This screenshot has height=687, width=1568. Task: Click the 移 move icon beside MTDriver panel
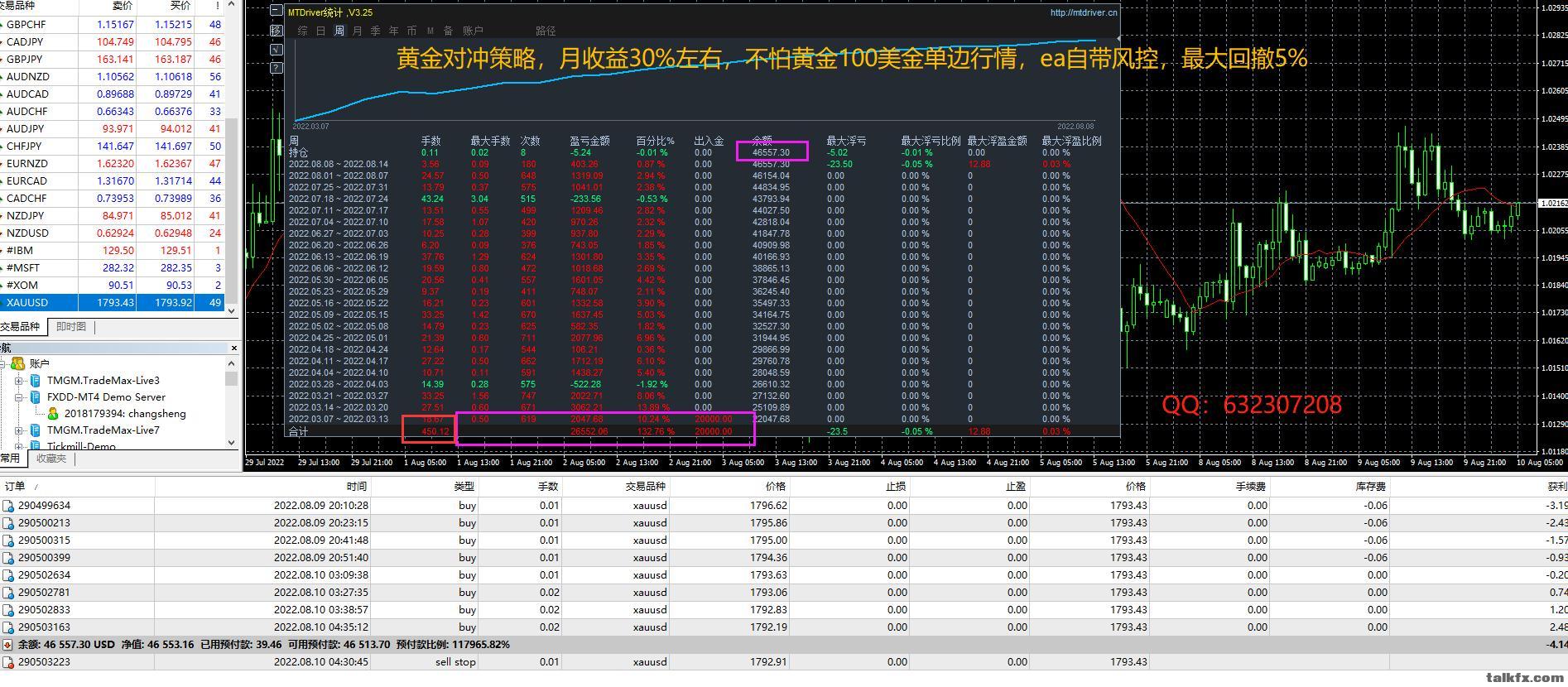(276, 31)
